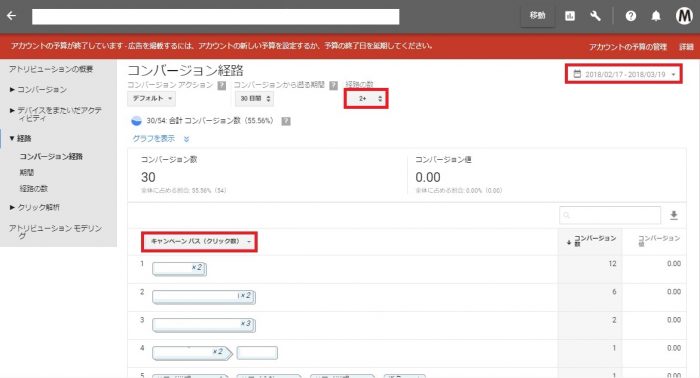Open the notifications bell icon

pos(656,16)
